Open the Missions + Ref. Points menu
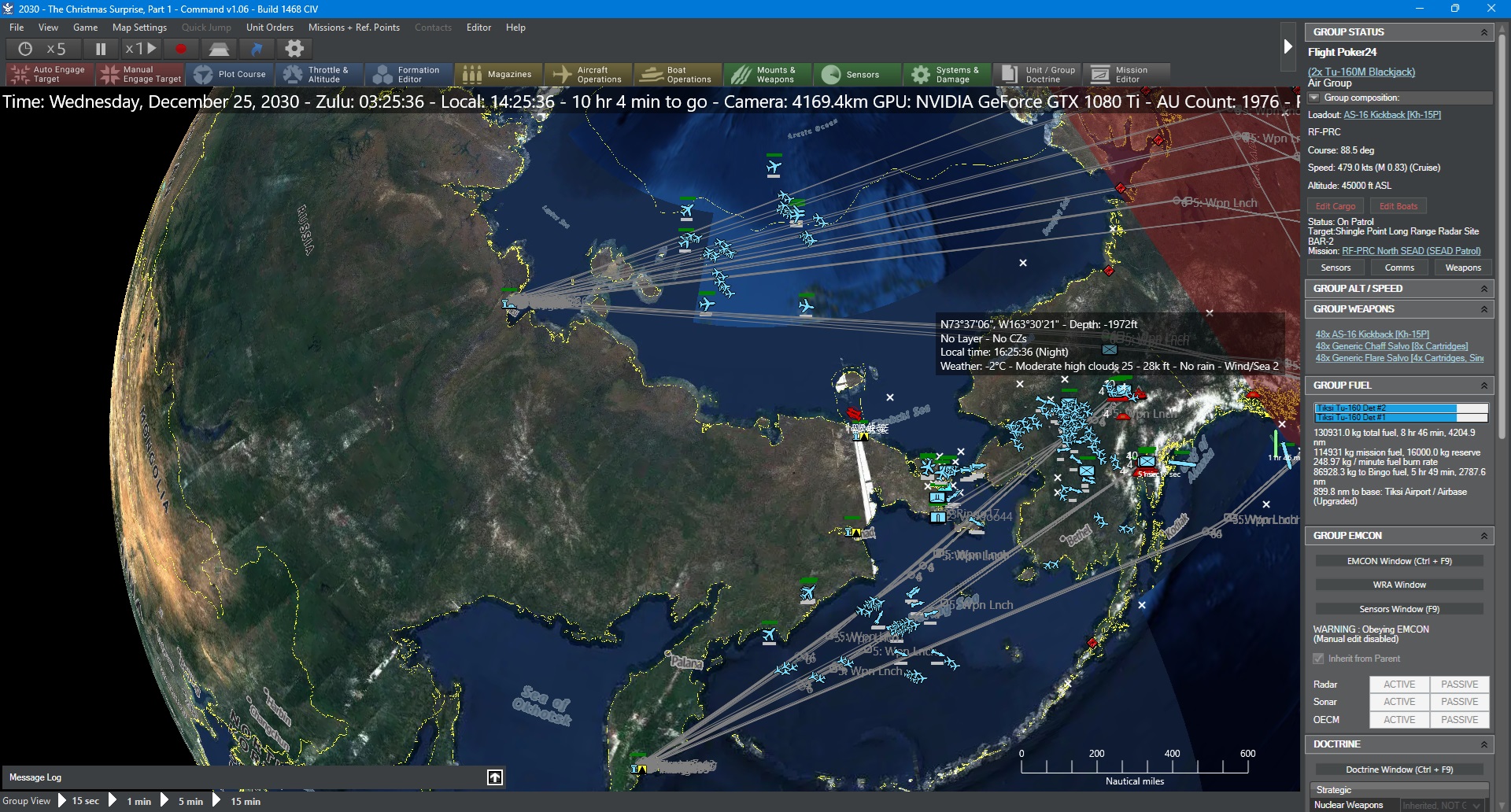Screen dimensions: 1511x812 (354, 28)
